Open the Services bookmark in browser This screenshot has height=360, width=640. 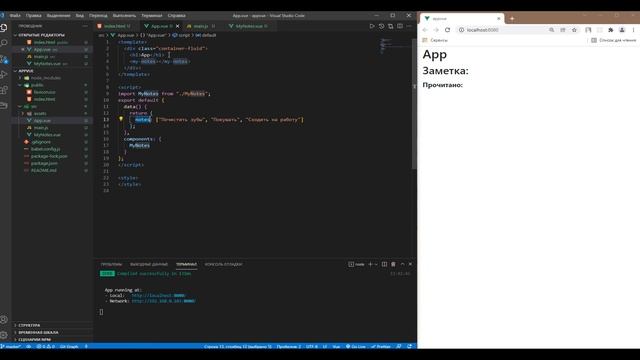pyautogui.click(x=435, y=40)
